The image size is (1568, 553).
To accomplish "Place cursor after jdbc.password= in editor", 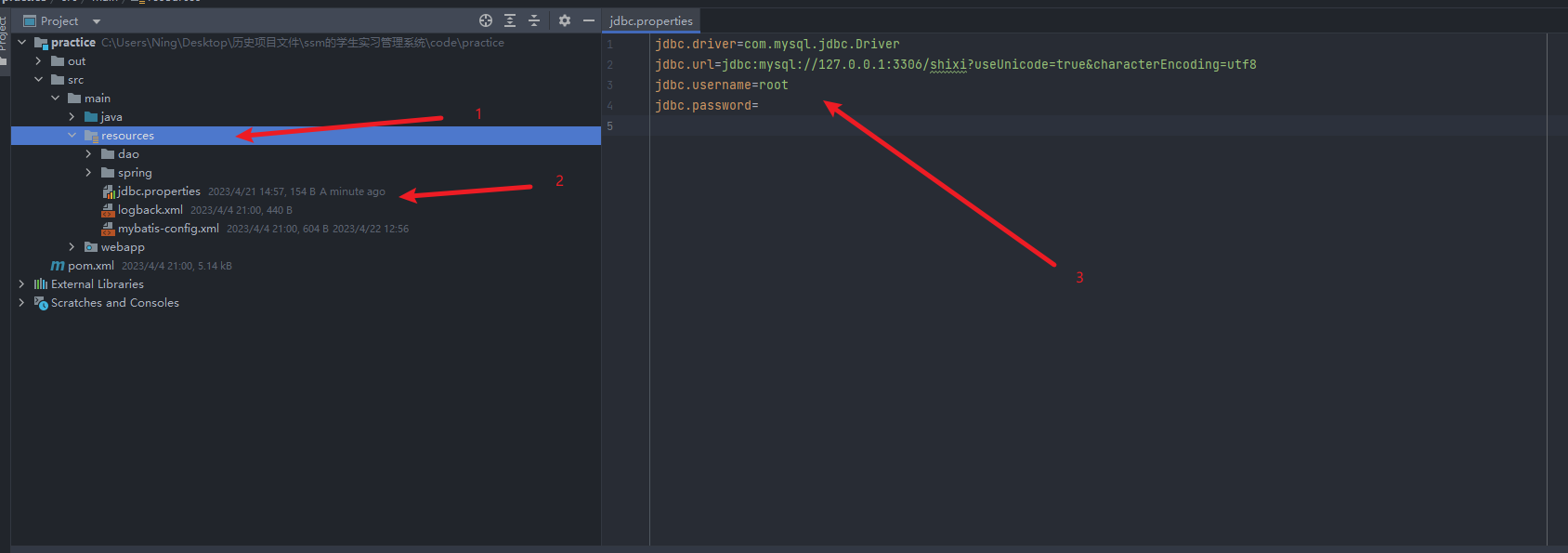I will point(760,106).
